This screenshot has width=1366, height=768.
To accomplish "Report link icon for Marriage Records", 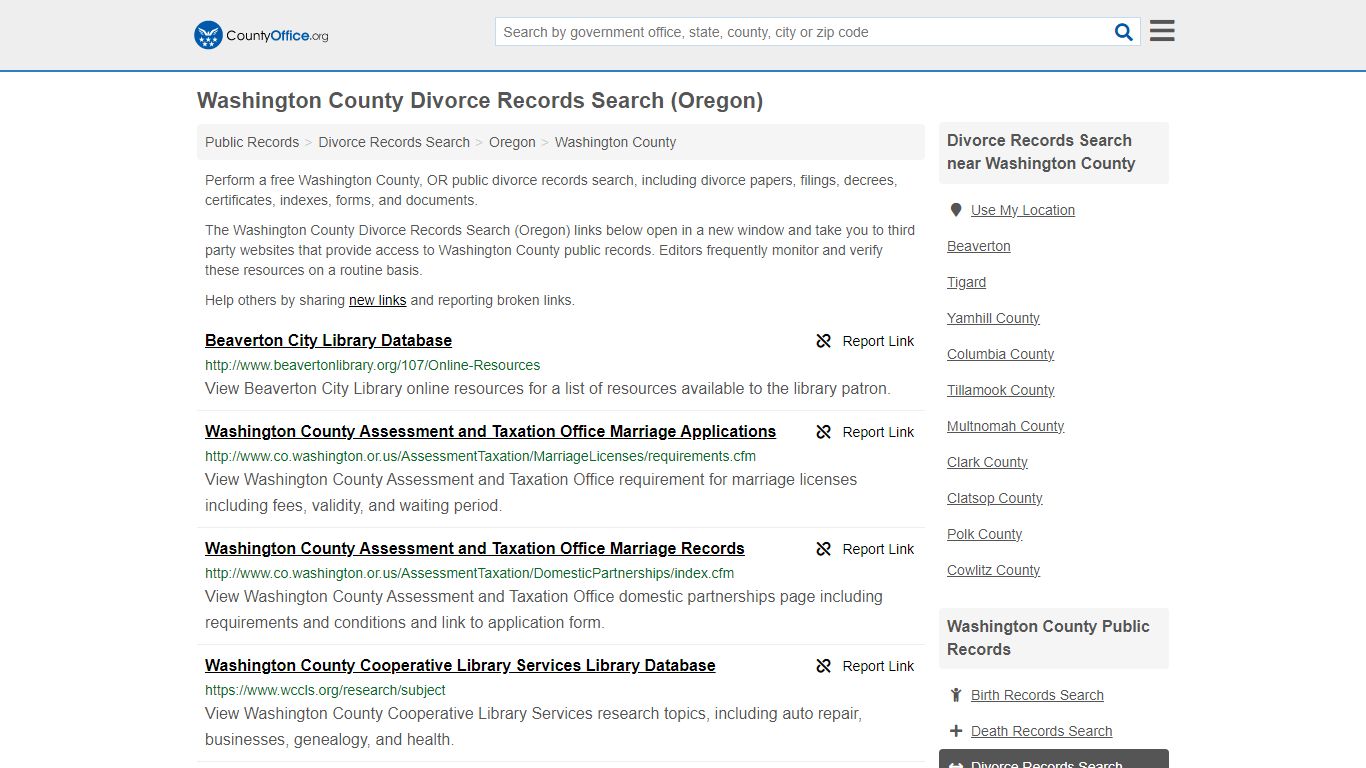I will coord(824,549).
